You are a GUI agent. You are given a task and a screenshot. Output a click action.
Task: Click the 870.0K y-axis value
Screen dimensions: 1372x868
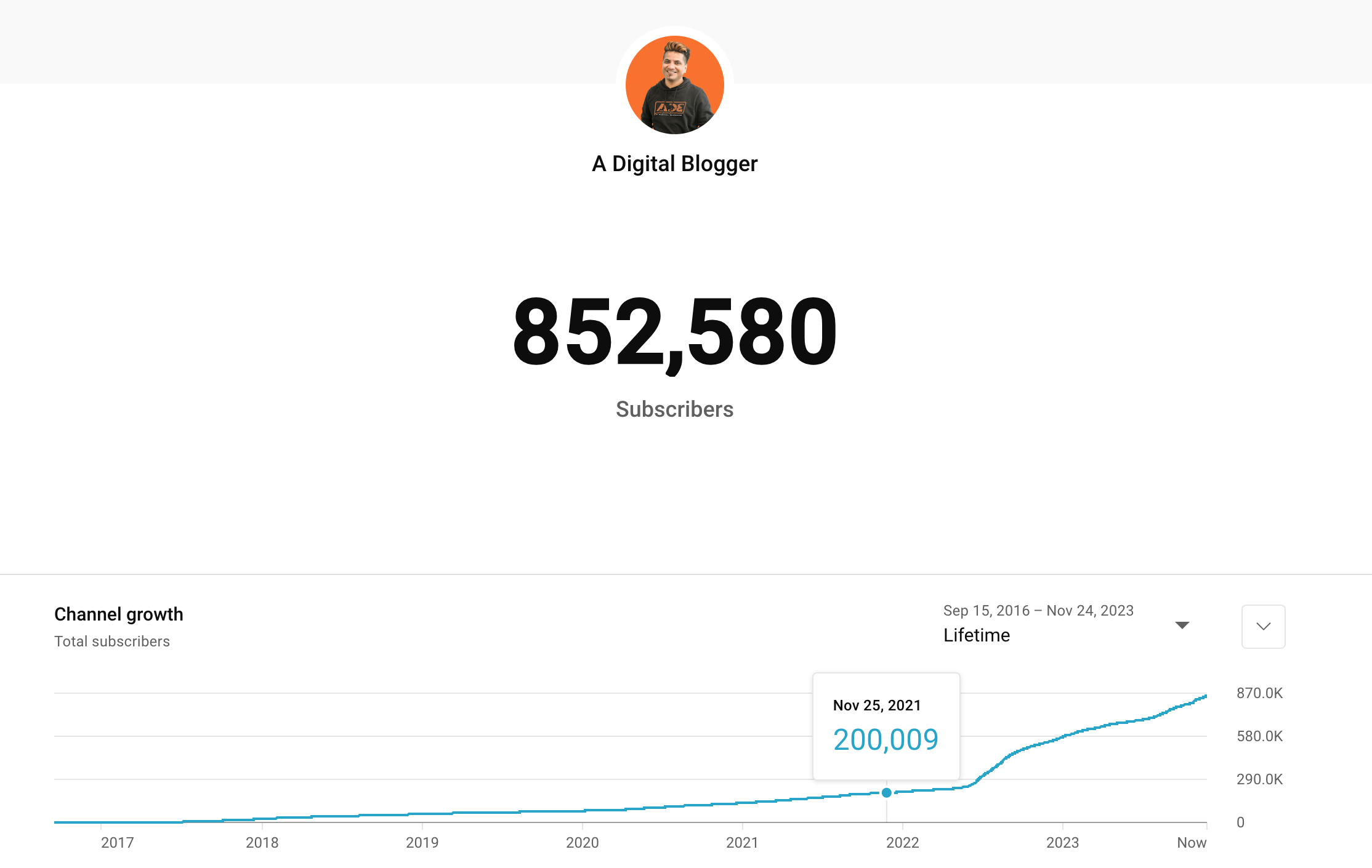click(1259, 693)
